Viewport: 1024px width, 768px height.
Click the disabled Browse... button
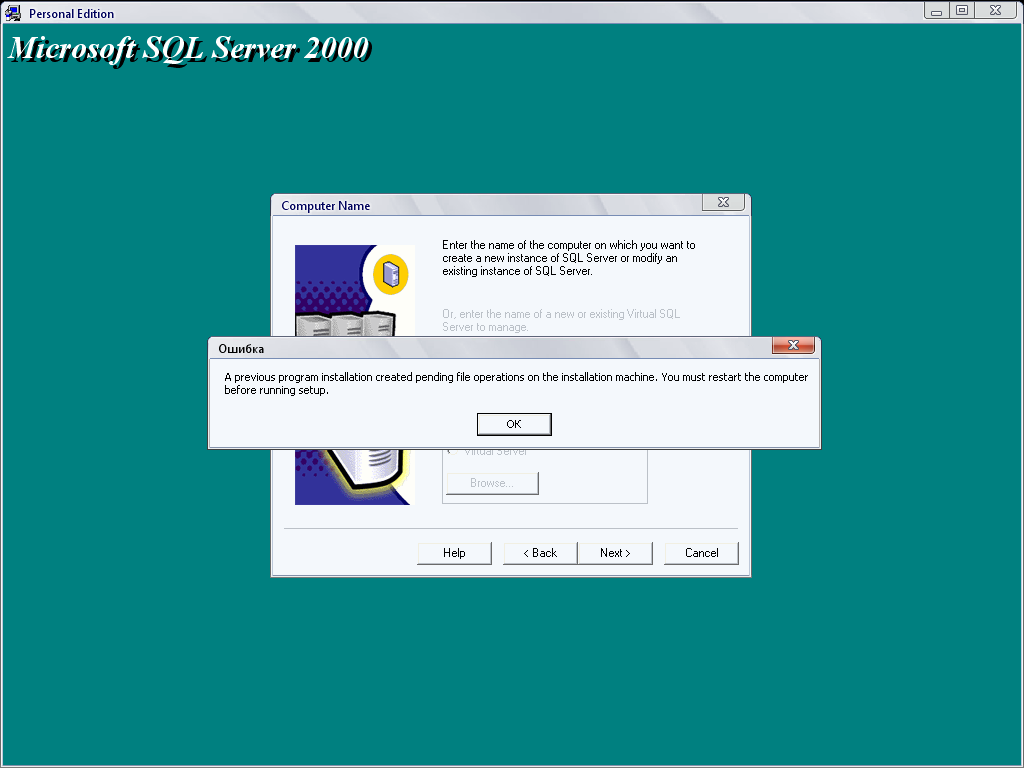tap(492, 483)
